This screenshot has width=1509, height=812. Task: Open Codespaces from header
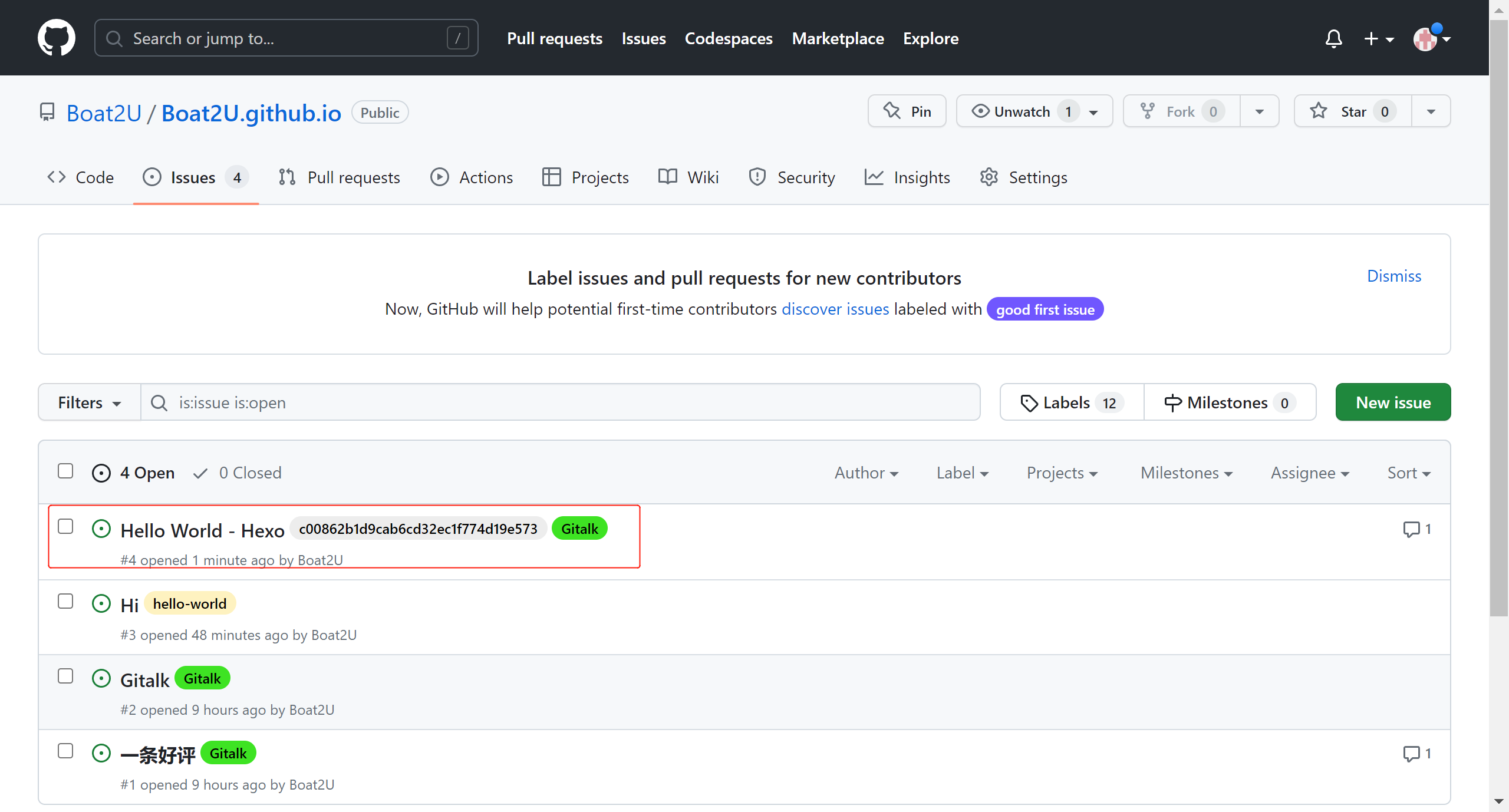(x=729, y=38)
